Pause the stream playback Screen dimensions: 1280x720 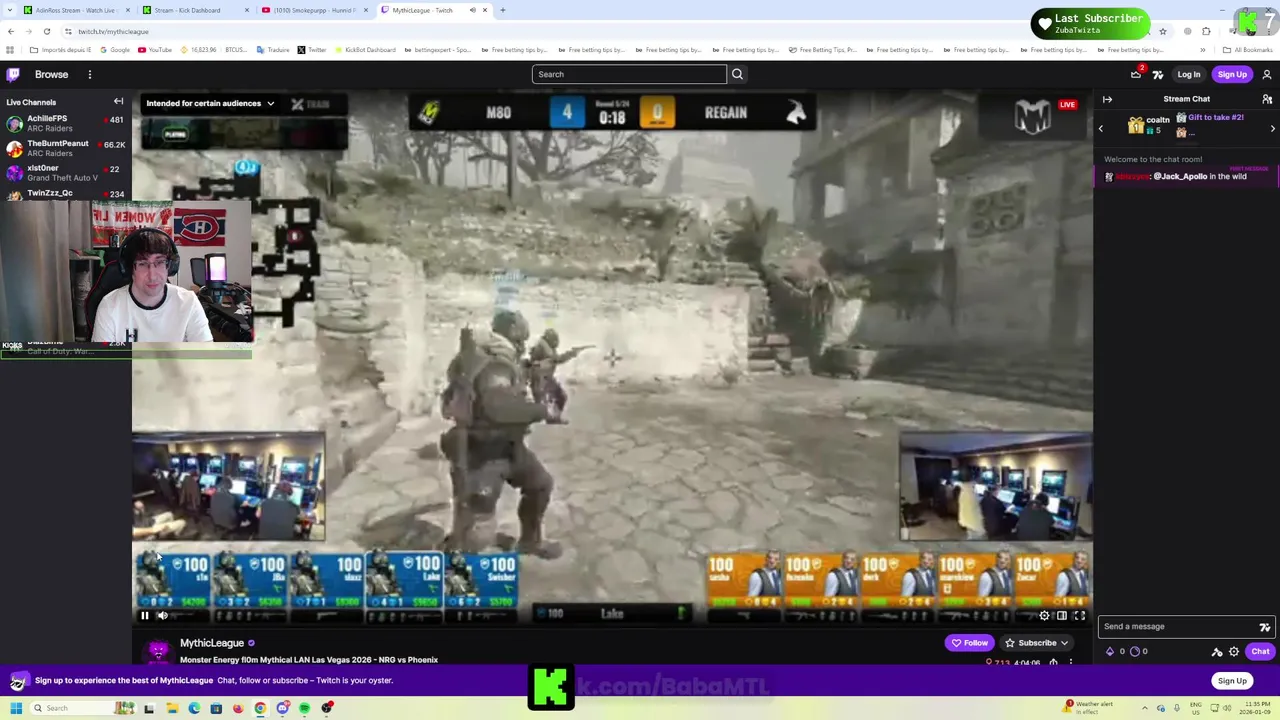144,616
